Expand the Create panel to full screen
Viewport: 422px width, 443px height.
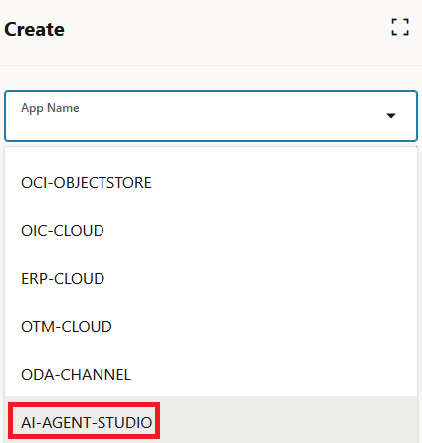pyautogui.click(x=400, y=27)
